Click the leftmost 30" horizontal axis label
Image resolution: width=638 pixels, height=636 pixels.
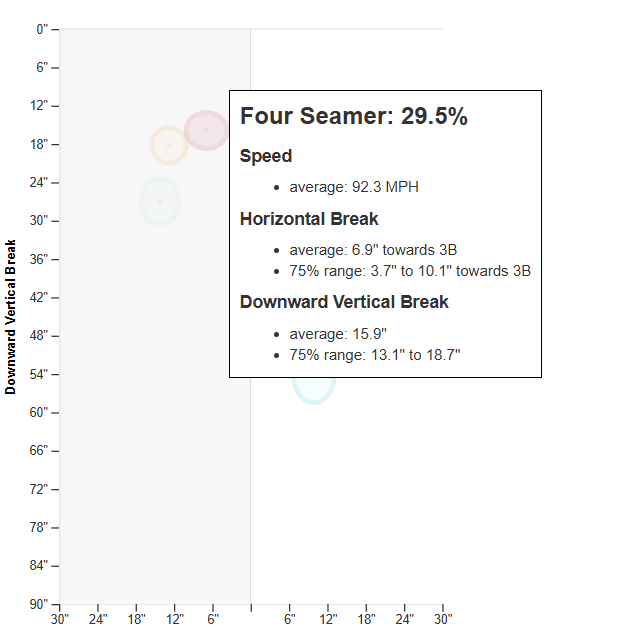click(59, 620)
